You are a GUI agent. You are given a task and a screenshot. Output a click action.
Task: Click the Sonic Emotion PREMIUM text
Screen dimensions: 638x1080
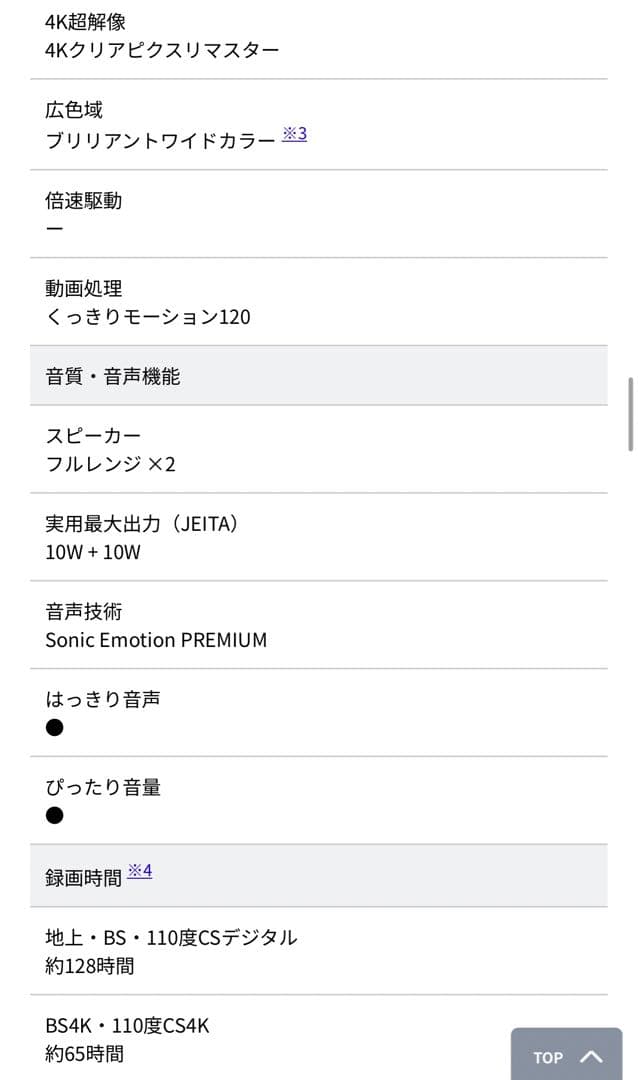point(156,640)
